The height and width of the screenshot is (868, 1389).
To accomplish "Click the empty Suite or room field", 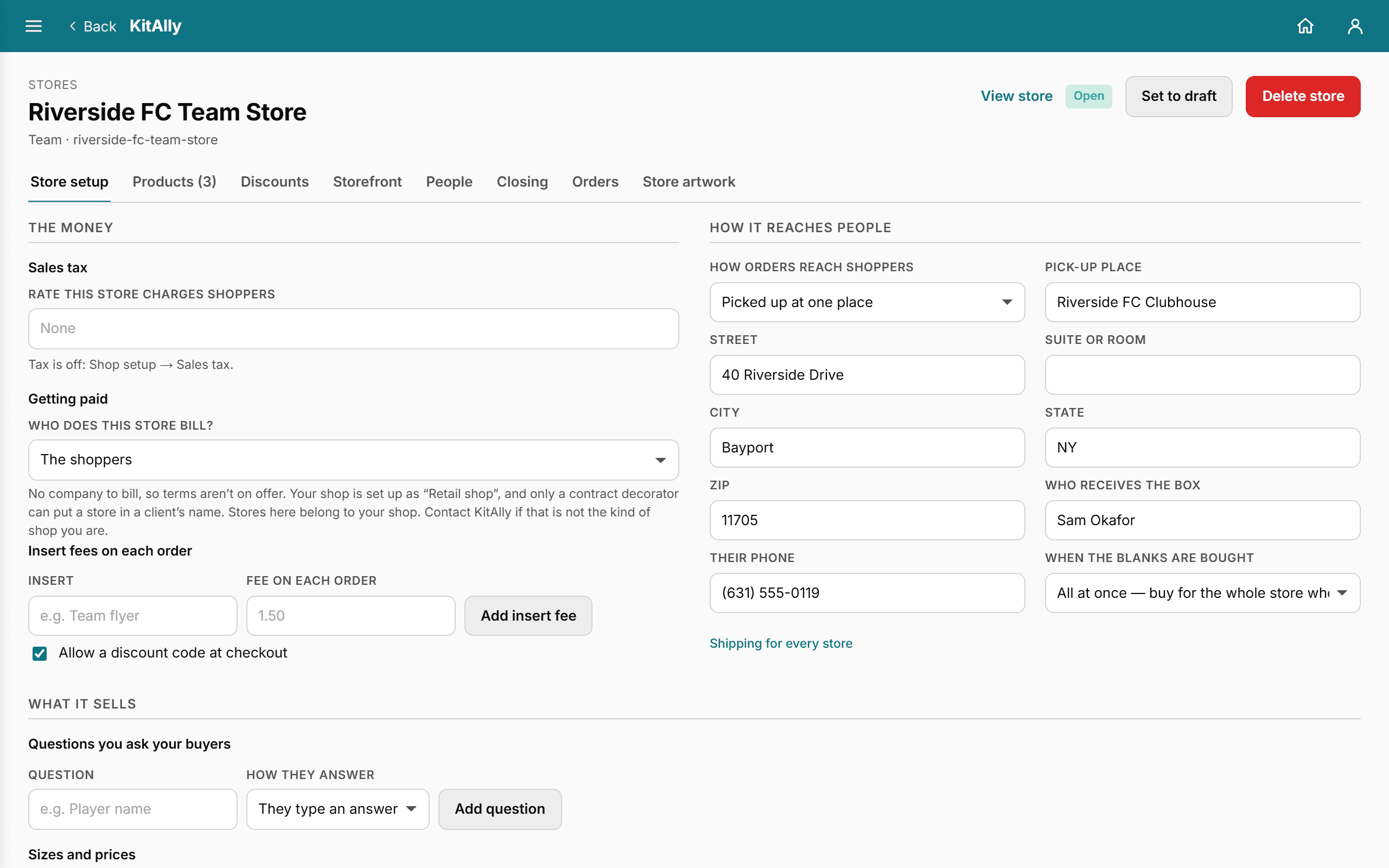I will coord(1202,375).
